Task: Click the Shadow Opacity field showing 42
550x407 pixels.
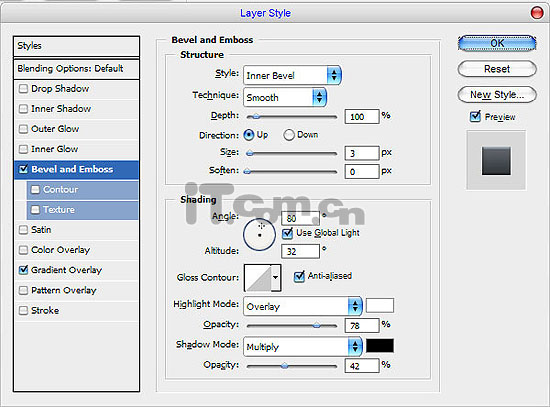Action: click(x=362, y=366)
